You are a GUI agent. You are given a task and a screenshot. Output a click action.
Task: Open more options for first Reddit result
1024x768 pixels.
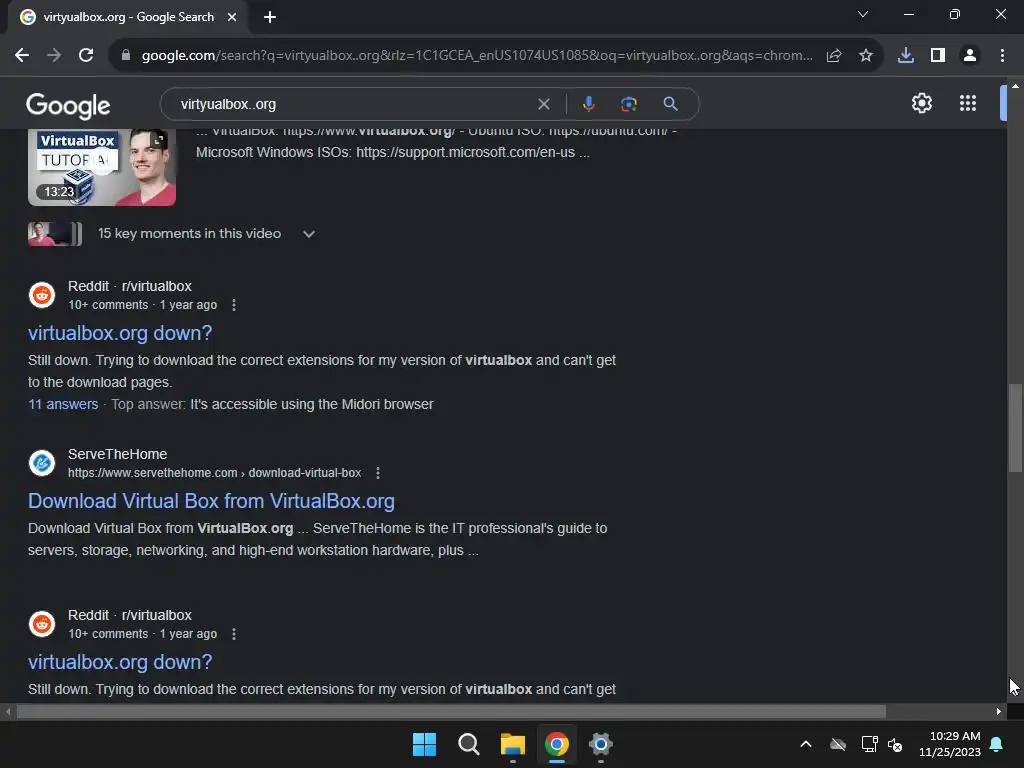click(234, 305)
